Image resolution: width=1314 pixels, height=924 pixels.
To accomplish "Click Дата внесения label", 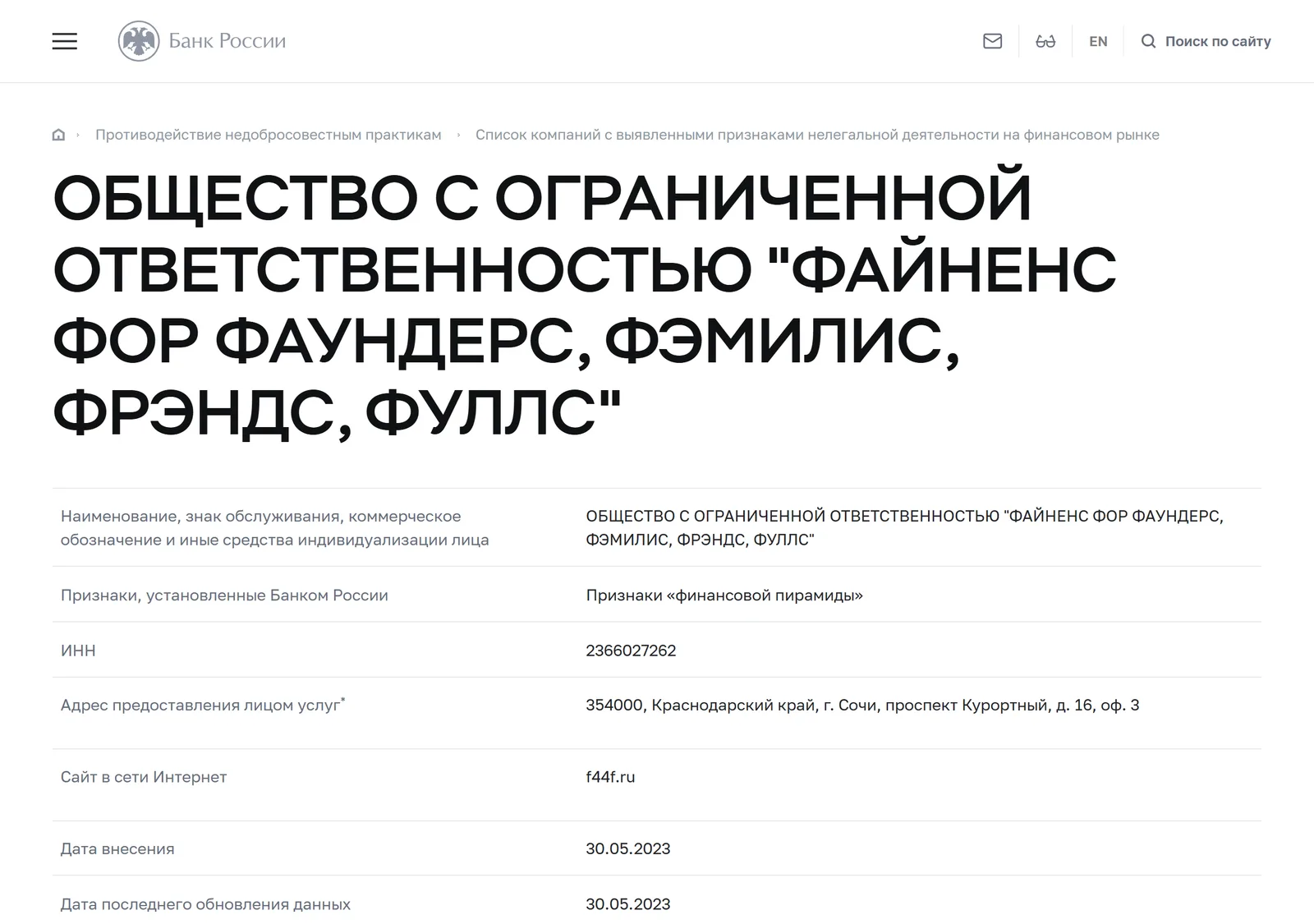I will tap(117, 848).
